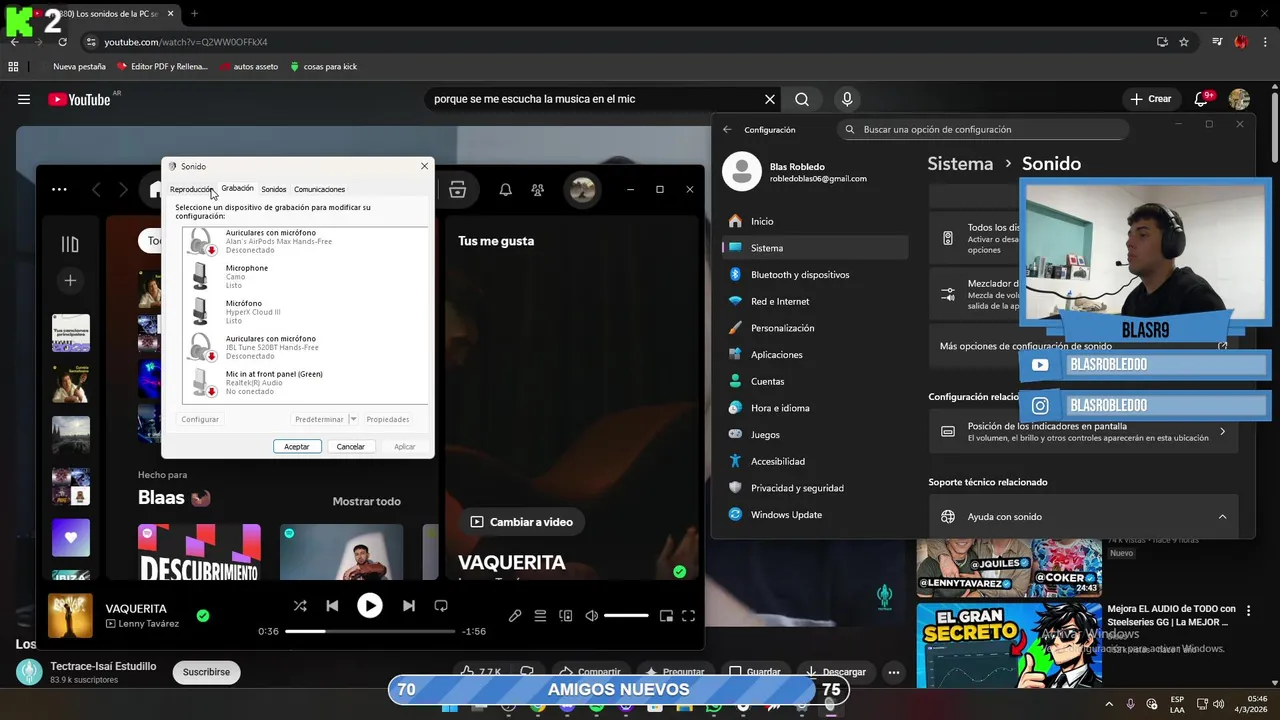Click the plus create-playlist button in Spotify
The image size is (1280, 720).
point(70,281)
